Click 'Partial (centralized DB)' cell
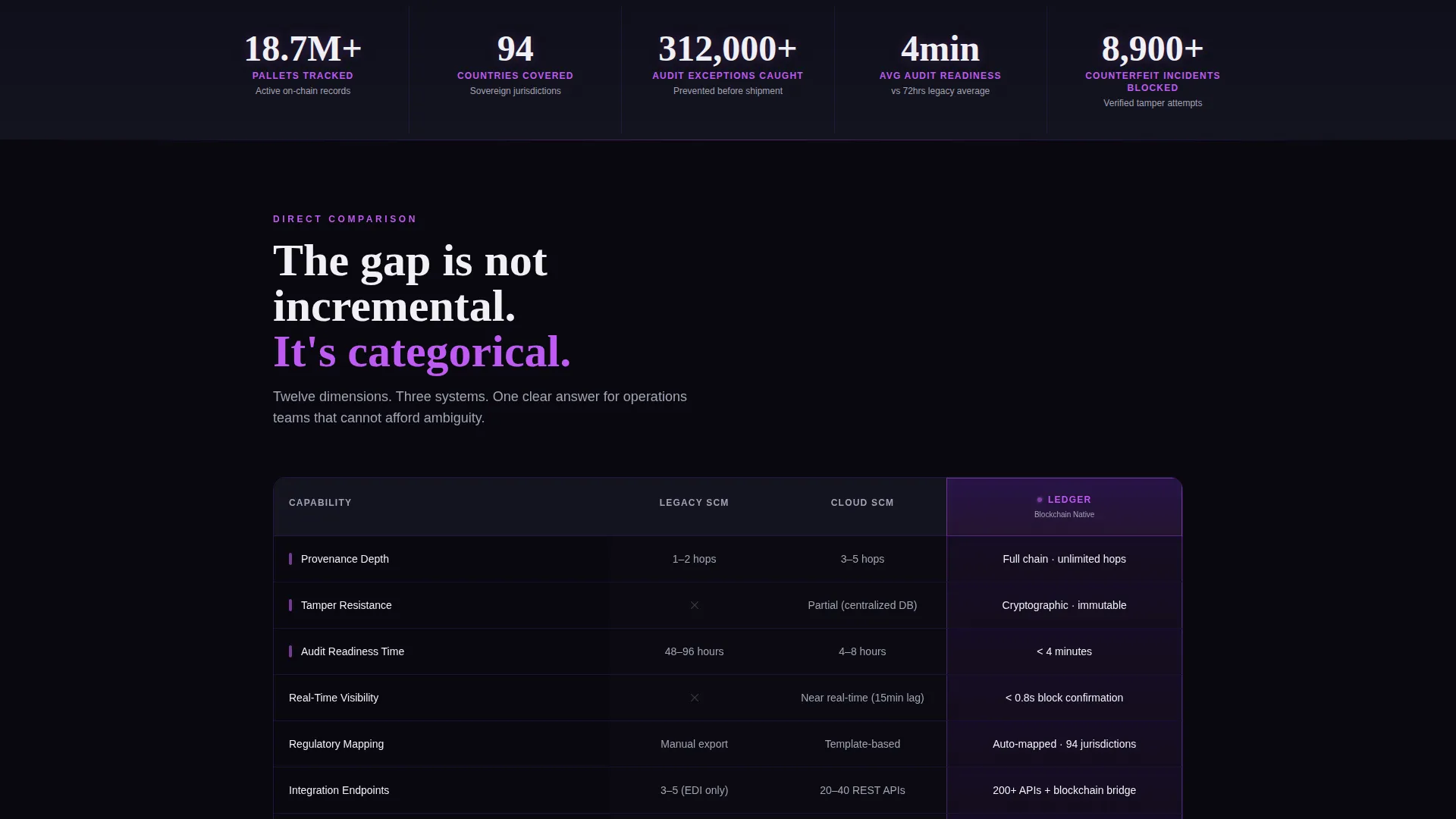The width and height of the screenshot is (1456, 819). pos(862,605)
